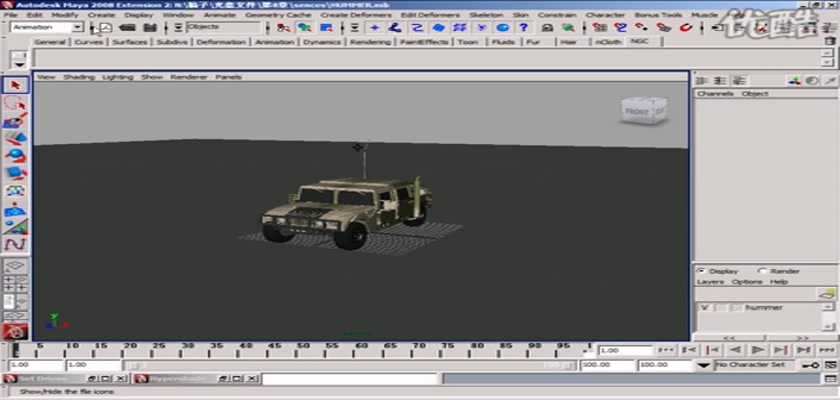Go to end of playback range
Viewport: 840px width, 400px height.
point(827,350)
